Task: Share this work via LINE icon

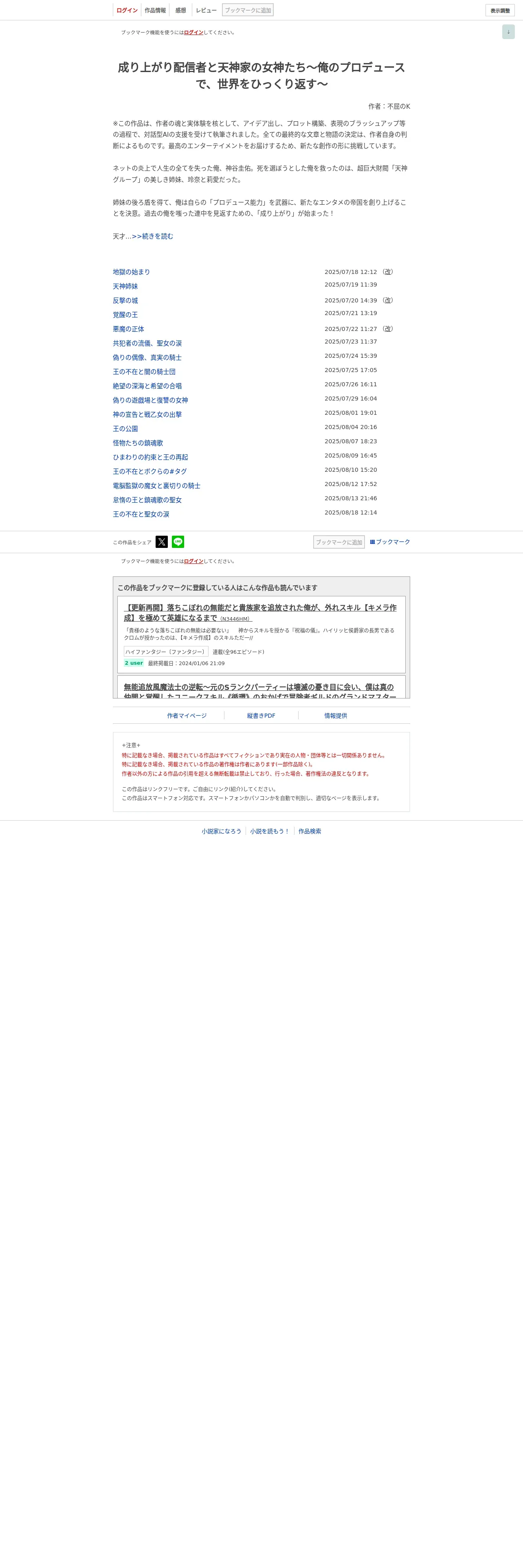Action: pos(178,542)
